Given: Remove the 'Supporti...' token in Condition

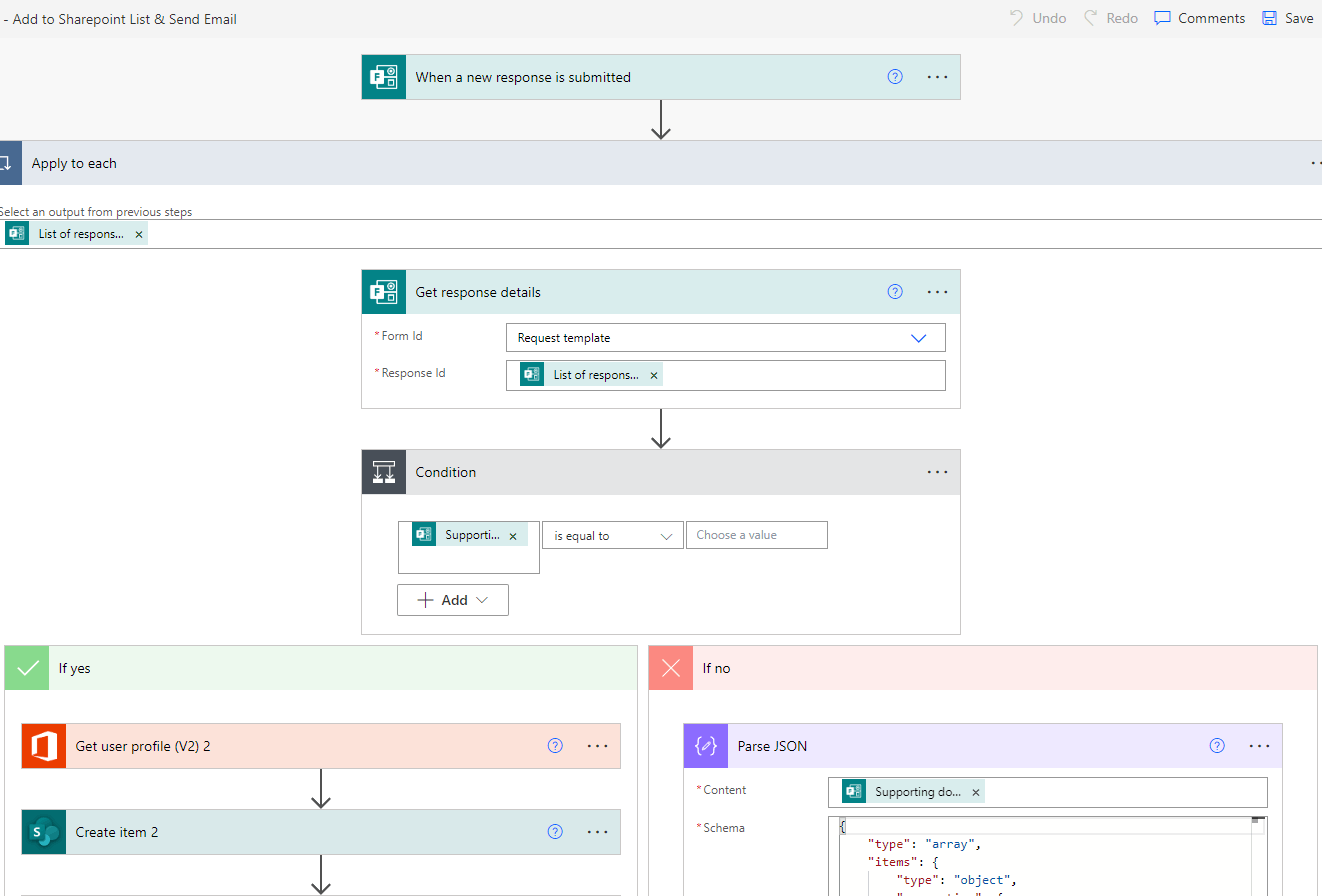Looking at the screenshot, I should click(513, 536).
